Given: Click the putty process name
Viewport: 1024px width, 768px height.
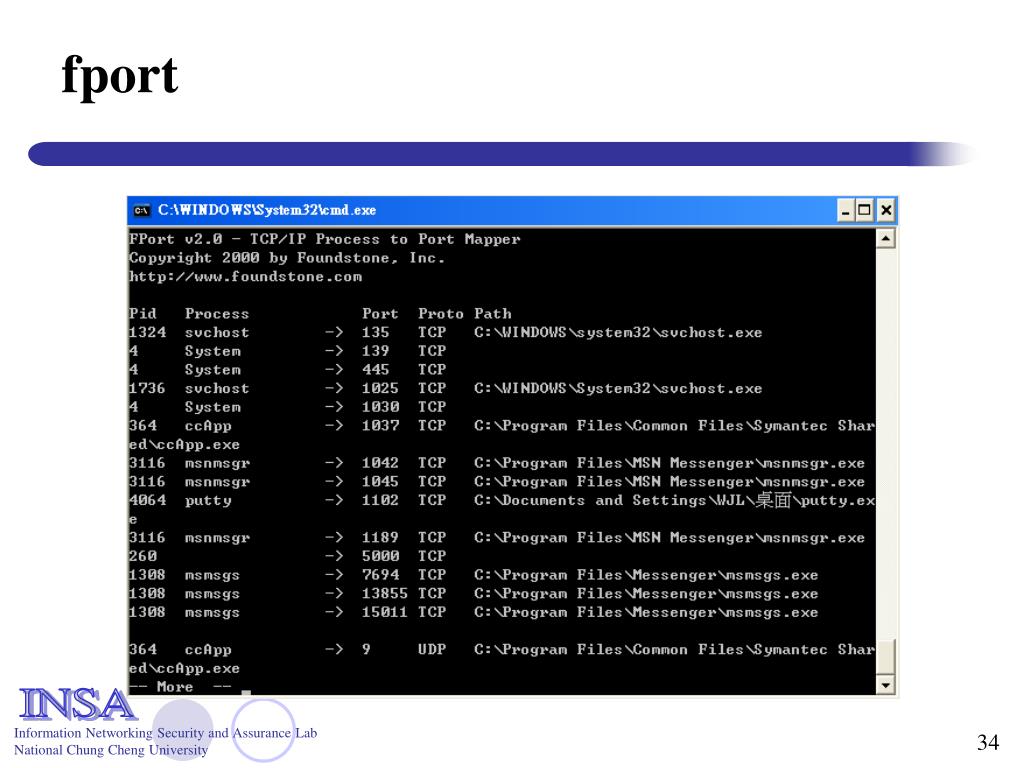Looking at the screenshot, I should click(x=208, y=501).
